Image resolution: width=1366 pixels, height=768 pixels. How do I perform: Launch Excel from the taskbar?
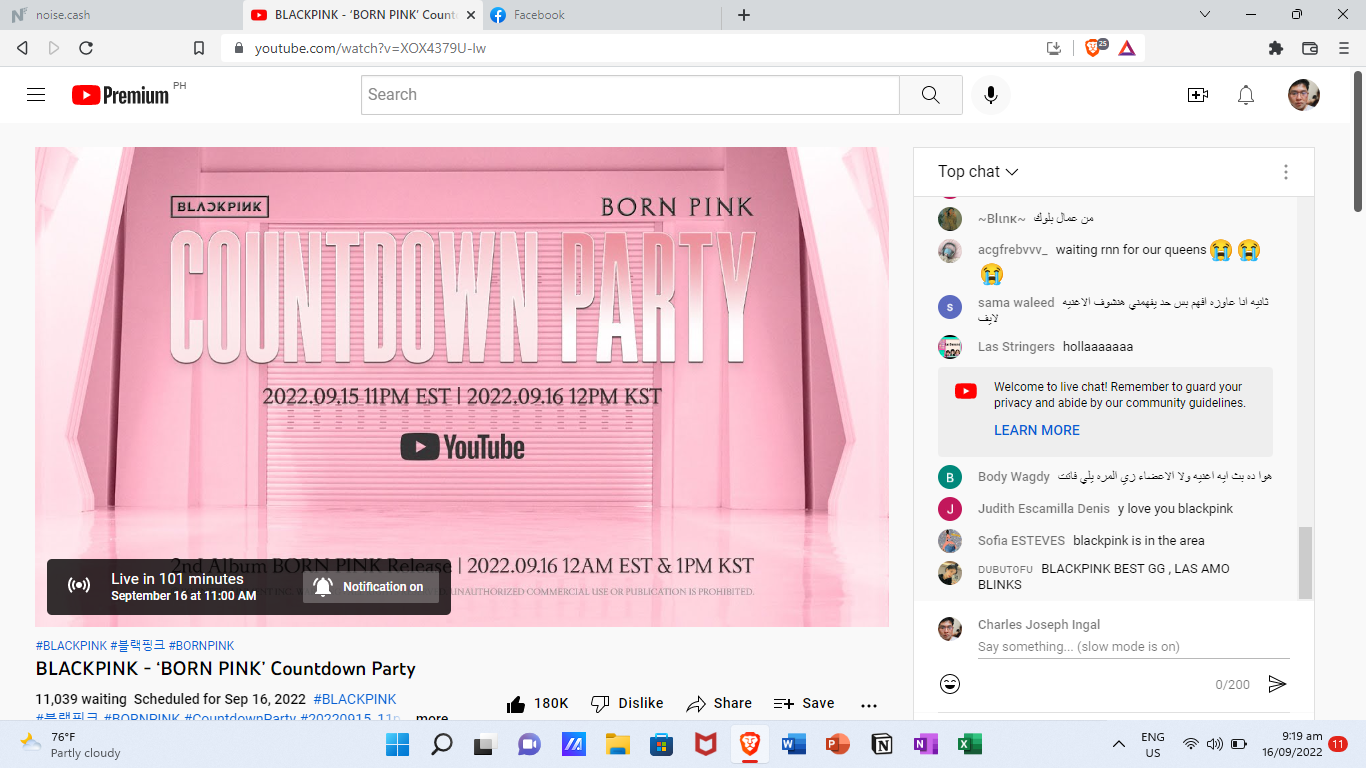tap(970, 744)
